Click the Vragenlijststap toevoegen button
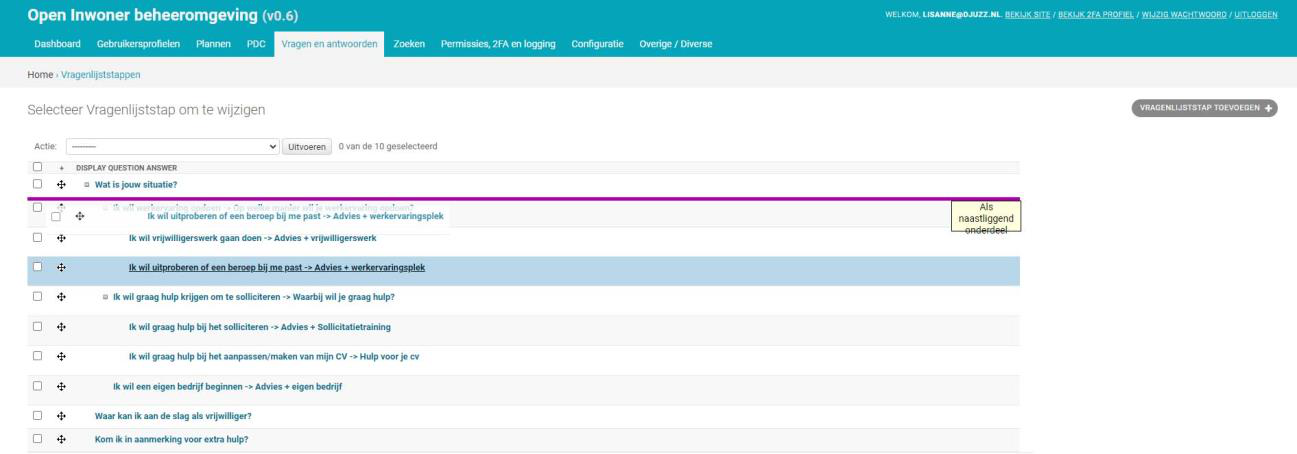This screenshot has width=1297, height=454. 1204,108
